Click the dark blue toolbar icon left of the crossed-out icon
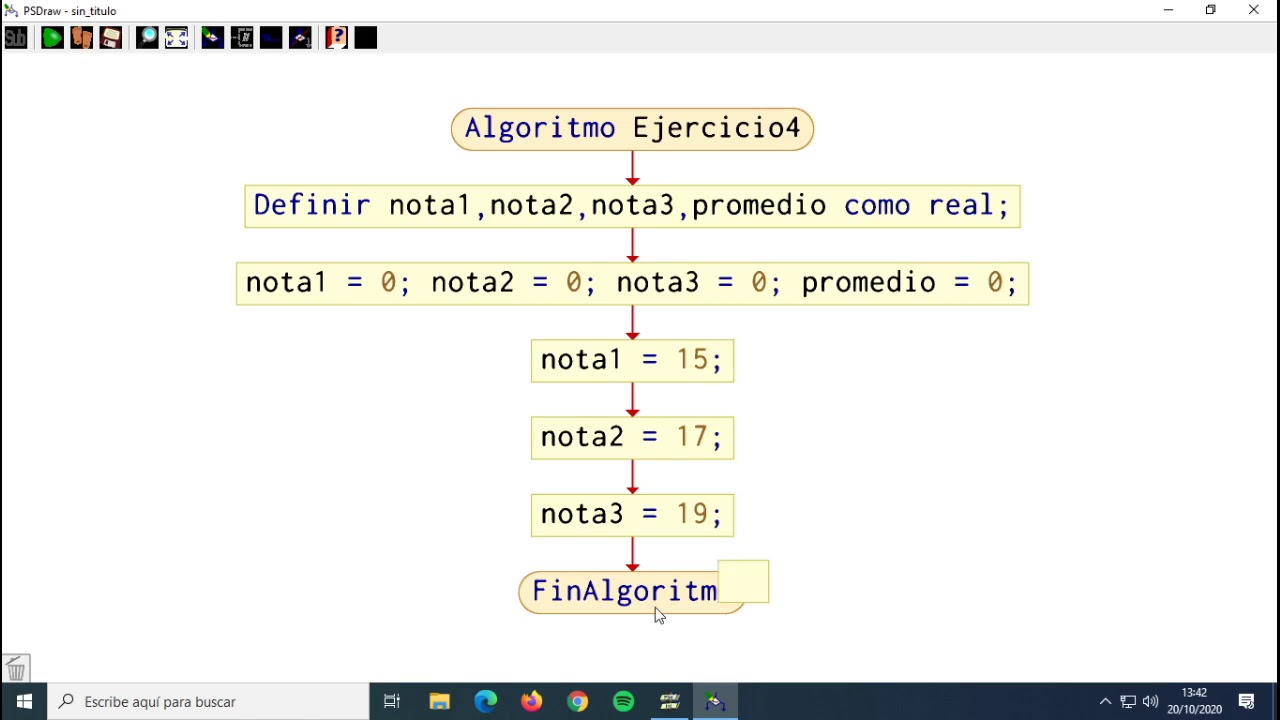This screenshot has height=720, width=1280. (x=271, y=38)
